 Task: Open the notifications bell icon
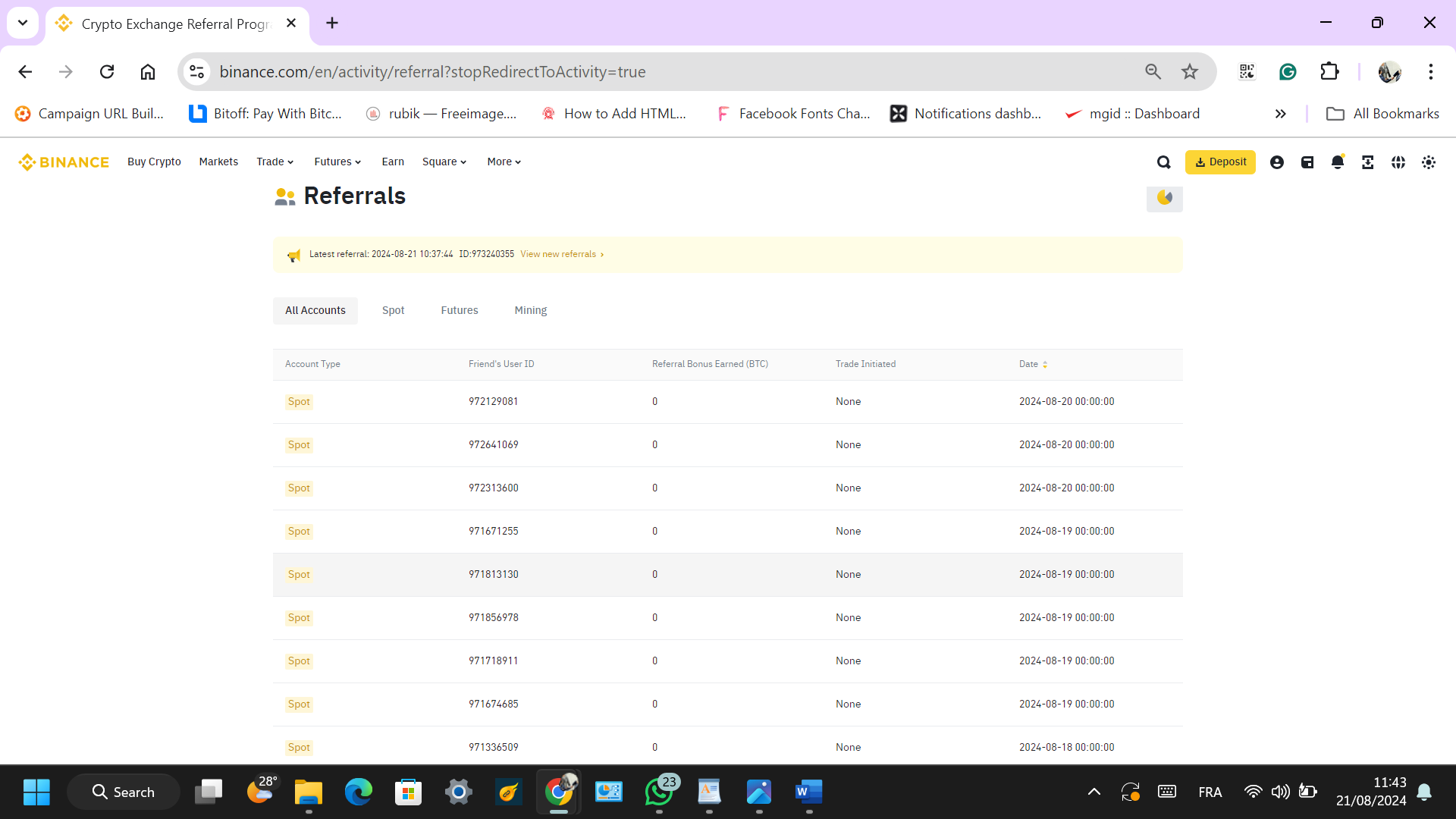[x=1338, y=162]
